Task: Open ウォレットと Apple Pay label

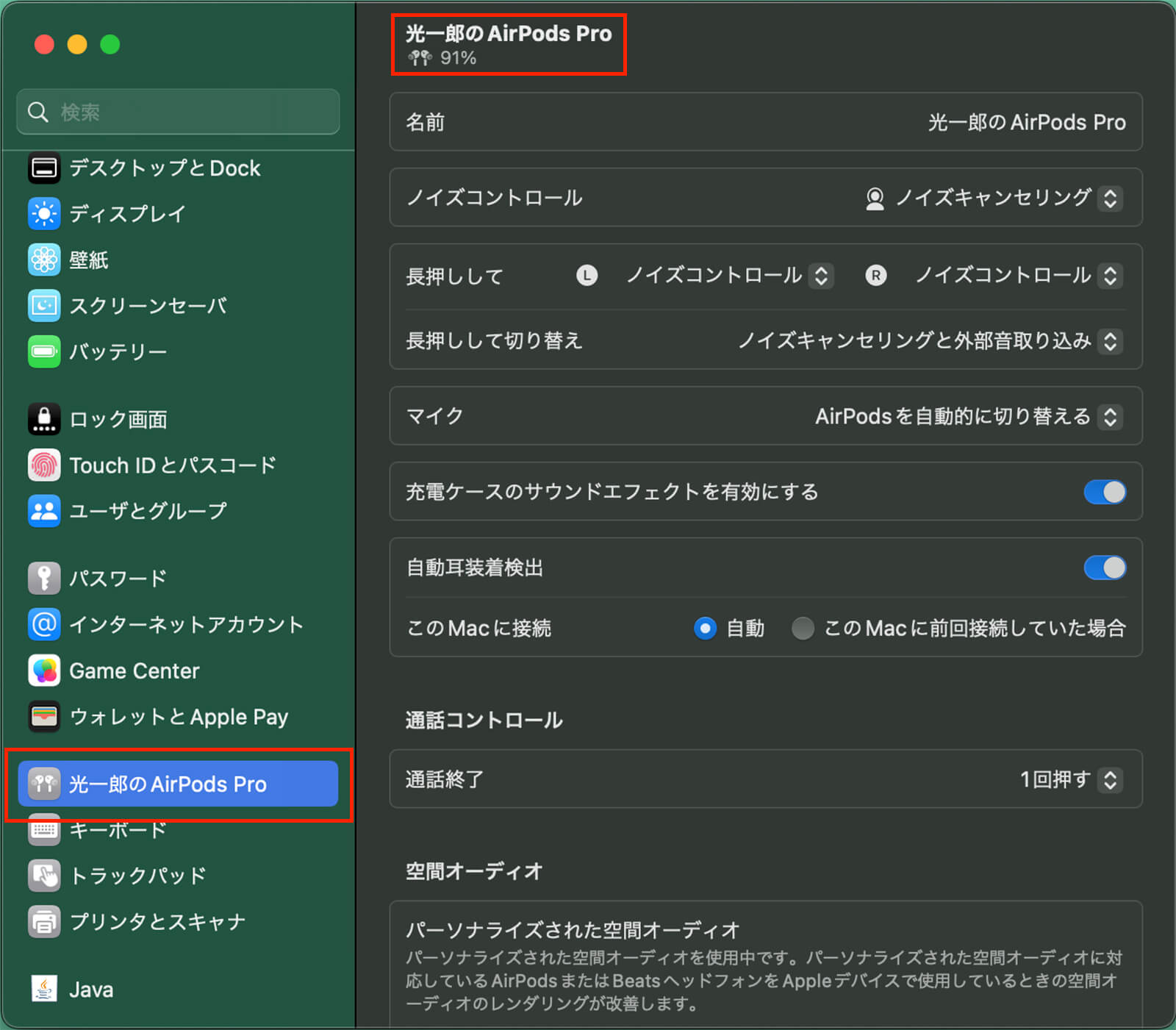Action: coord(179,717)
